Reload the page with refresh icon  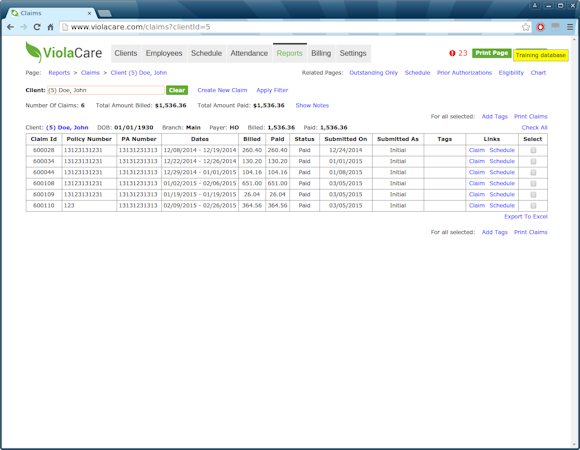pyautogui.click(x=37, y=27)
